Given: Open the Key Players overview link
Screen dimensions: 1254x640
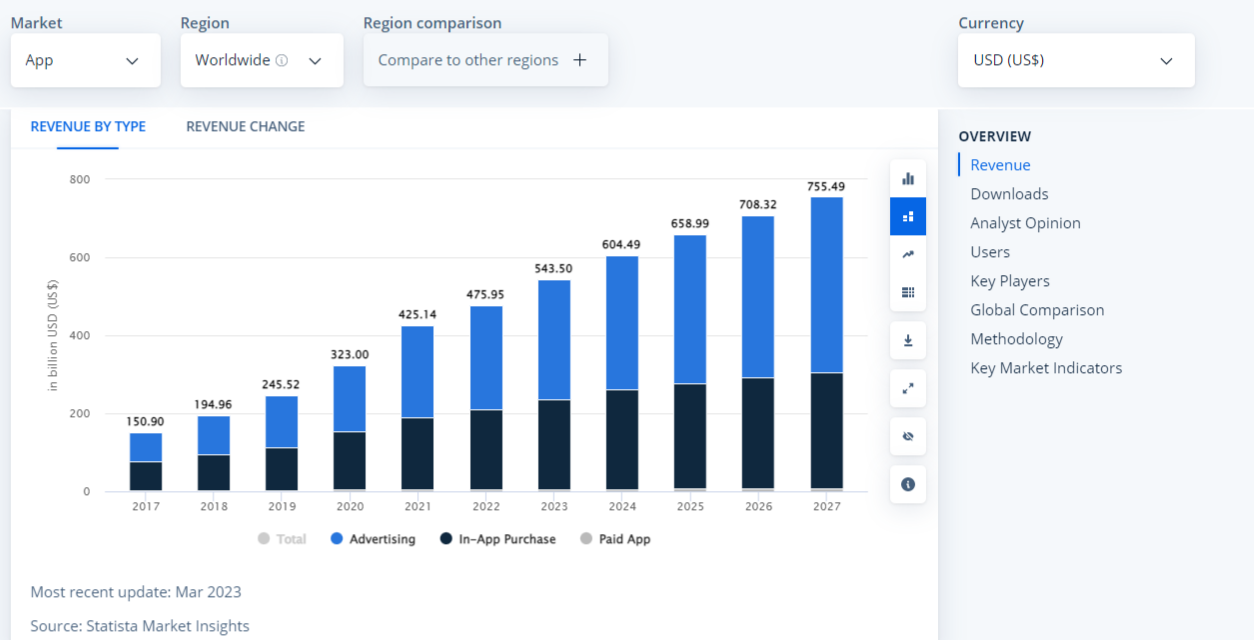Looking at the screenshot, I should (1009, 281).
